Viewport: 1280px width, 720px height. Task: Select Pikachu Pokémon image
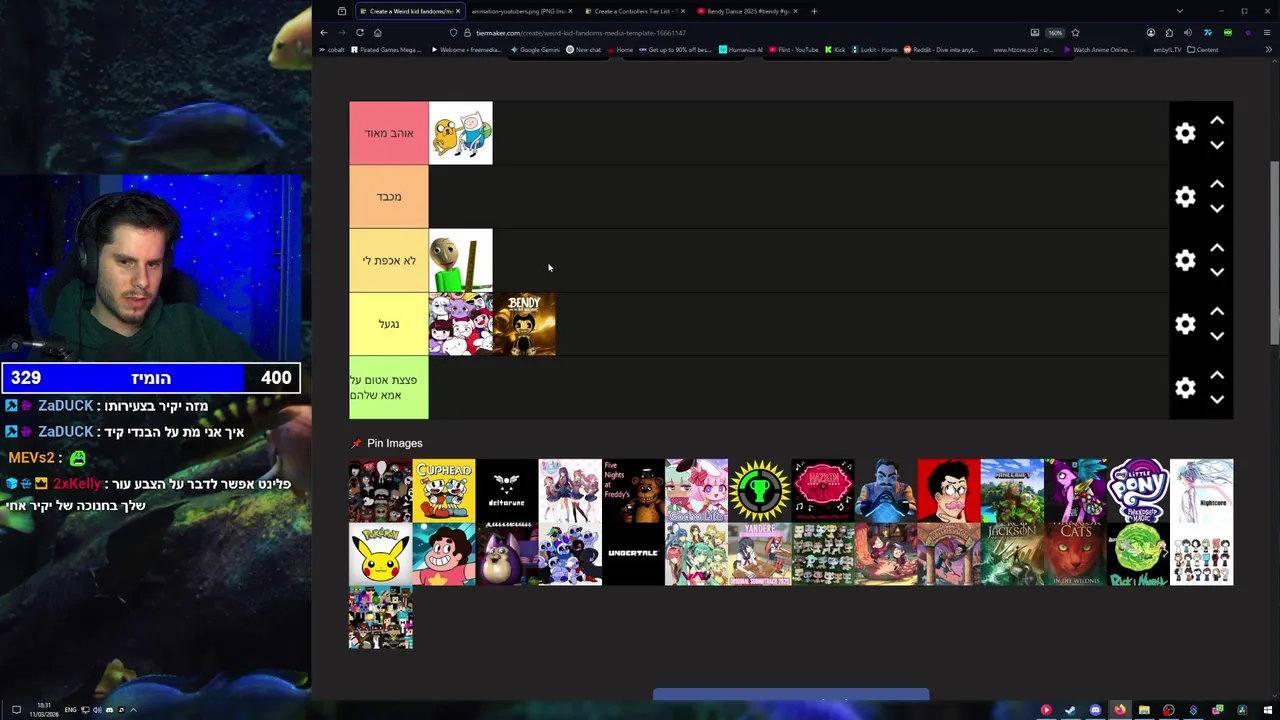tap(380, 554)
